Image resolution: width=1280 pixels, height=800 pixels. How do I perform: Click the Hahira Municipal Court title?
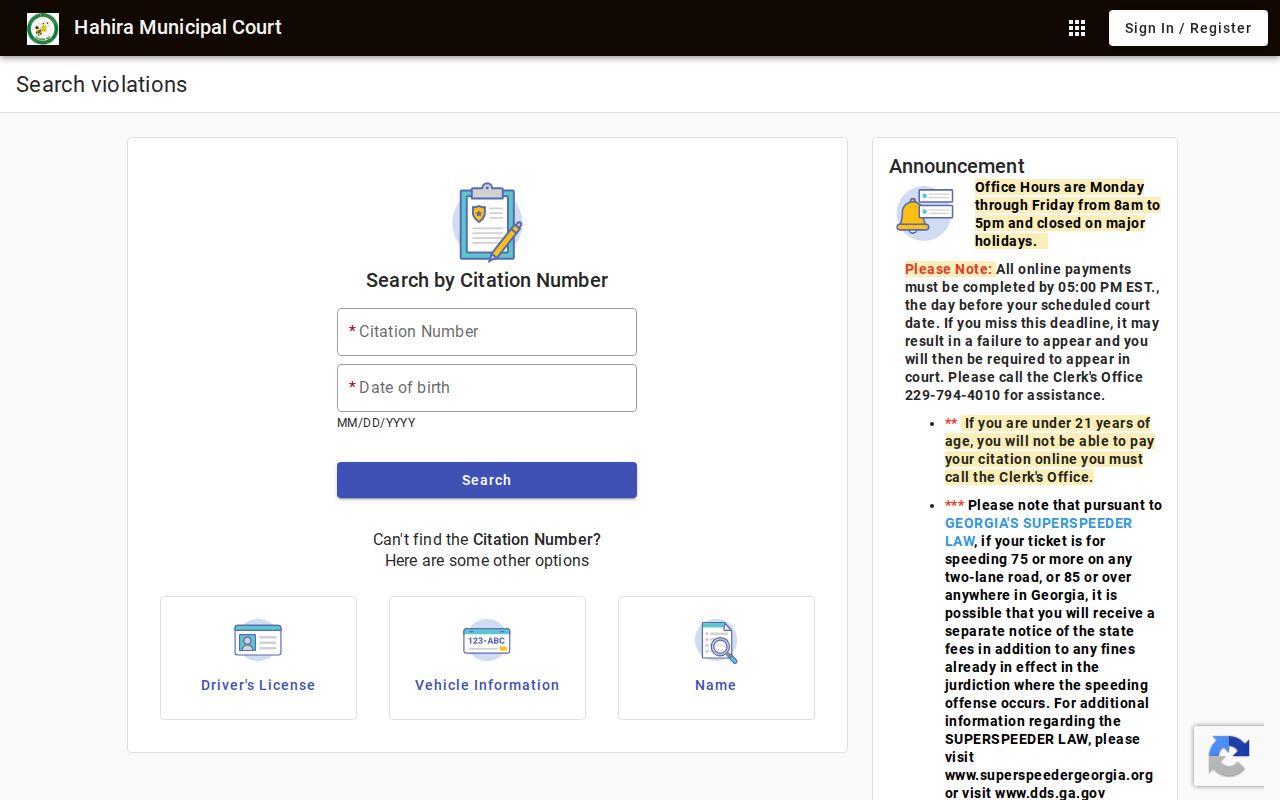[x=178, y=28]
